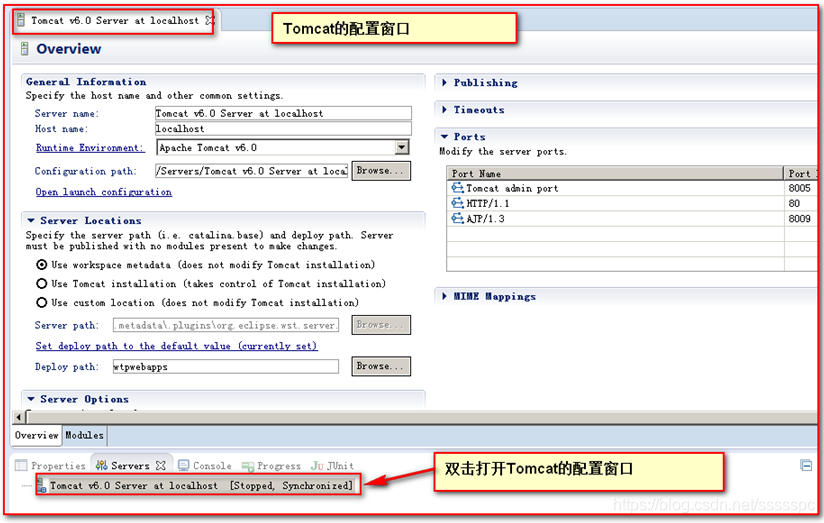
Task: Click the Overview heading server icon
Action: coord(24,49)
